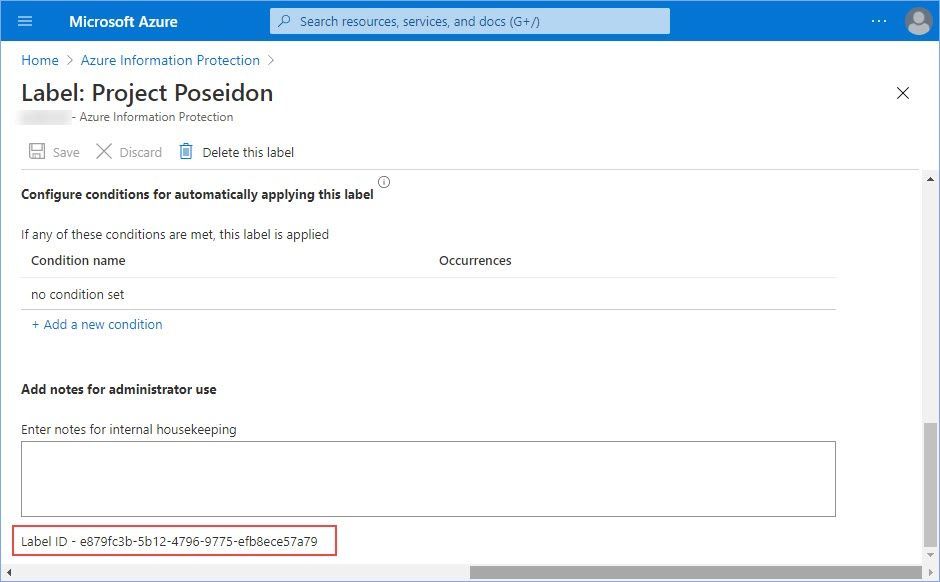The image size is (940, 582).
Task: Click the vertical scrollbar up arrow
Action: click(930, 179)
